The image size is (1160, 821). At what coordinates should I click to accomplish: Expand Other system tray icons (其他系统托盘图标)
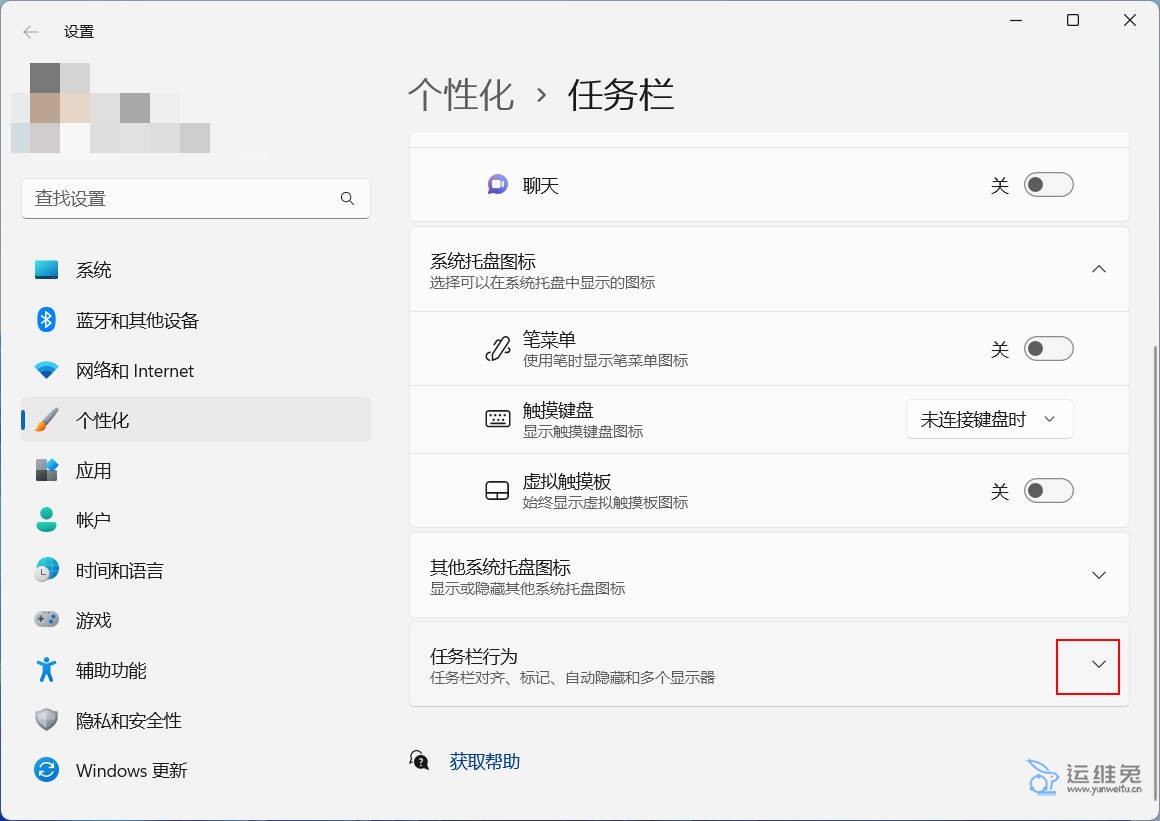[1098, 575]
